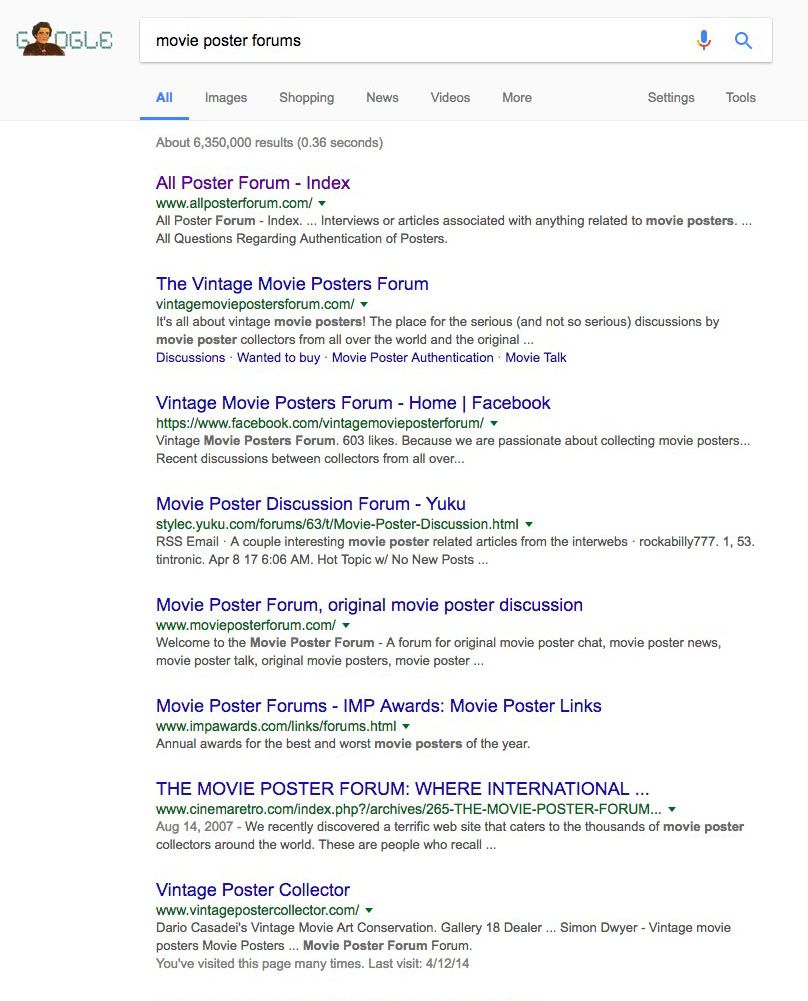
Task: Switch to the Images tab
Action: pyautogui.click(x=226, y=98)
